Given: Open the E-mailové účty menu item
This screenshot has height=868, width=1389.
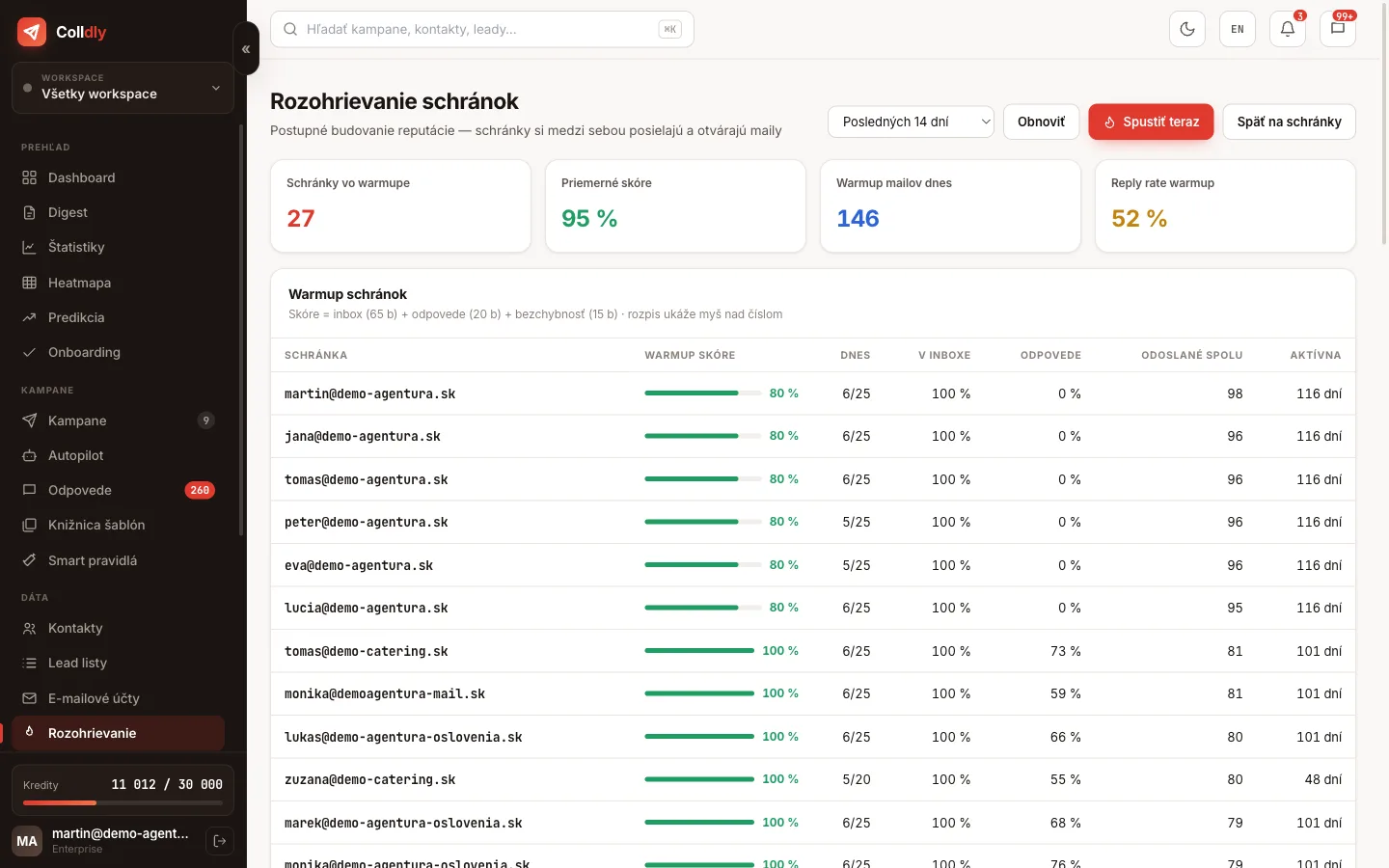Looking at the screenshot, I should [118, 698].
